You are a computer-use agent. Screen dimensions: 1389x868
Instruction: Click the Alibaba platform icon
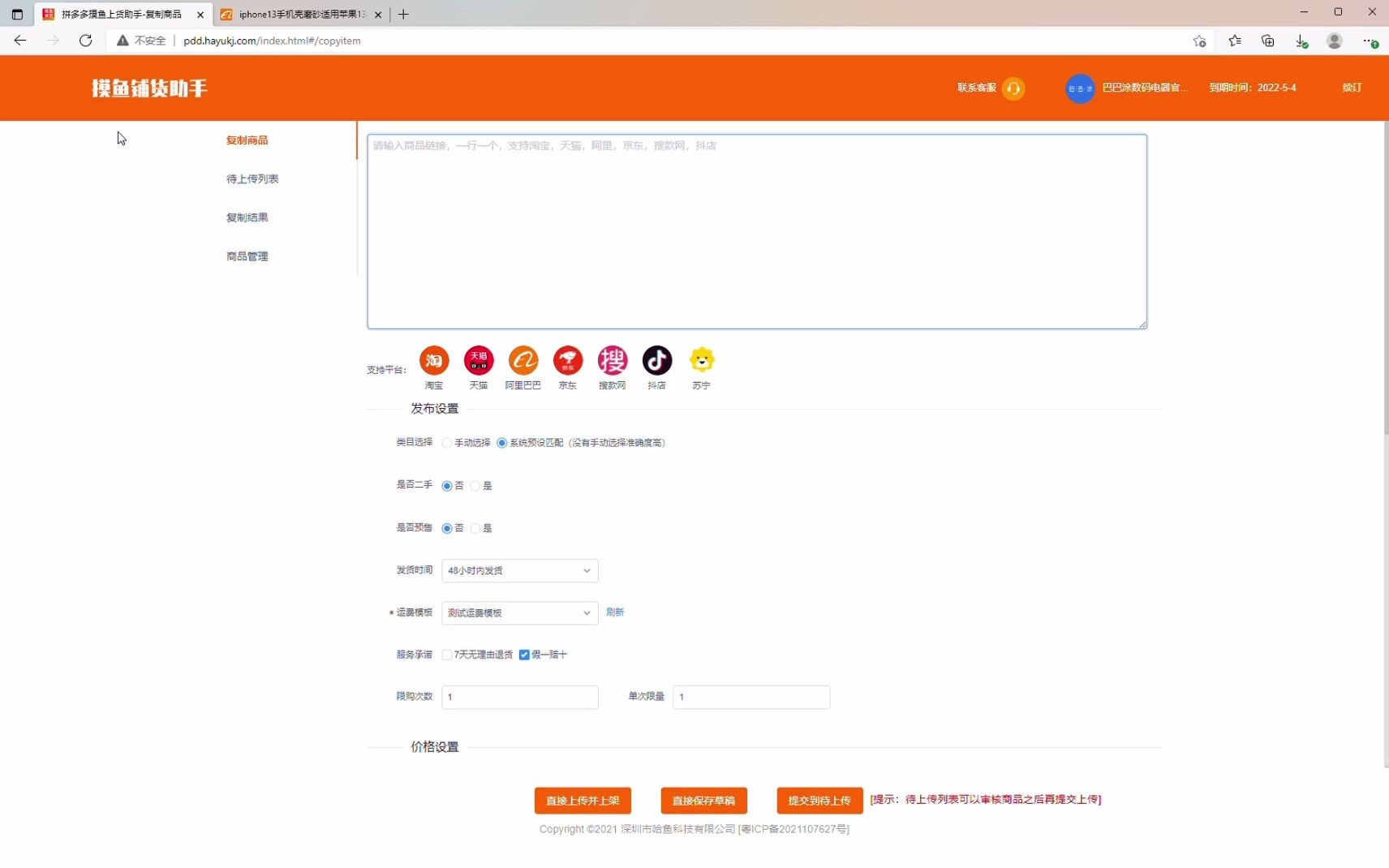[523, 360]
